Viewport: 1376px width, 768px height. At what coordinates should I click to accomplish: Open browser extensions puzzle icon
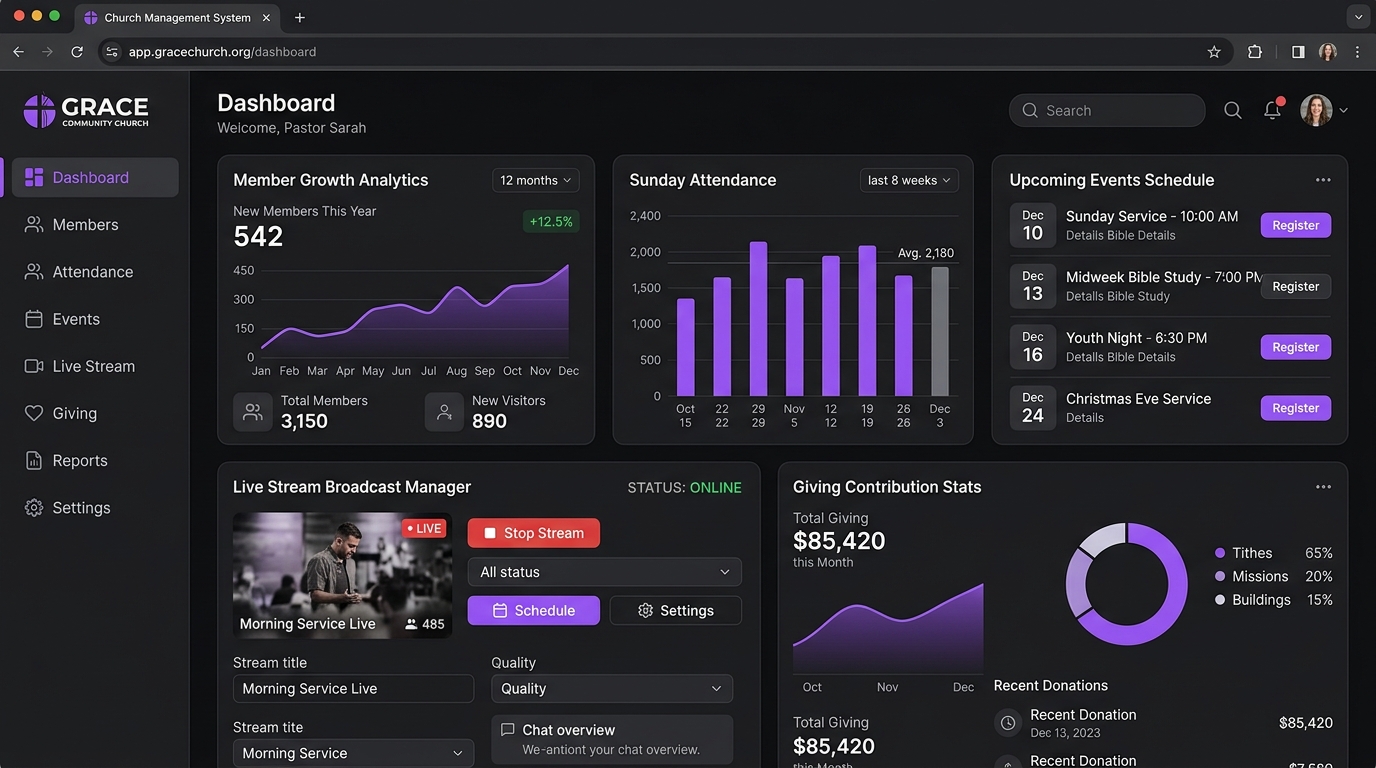(x=1255, y=52)
